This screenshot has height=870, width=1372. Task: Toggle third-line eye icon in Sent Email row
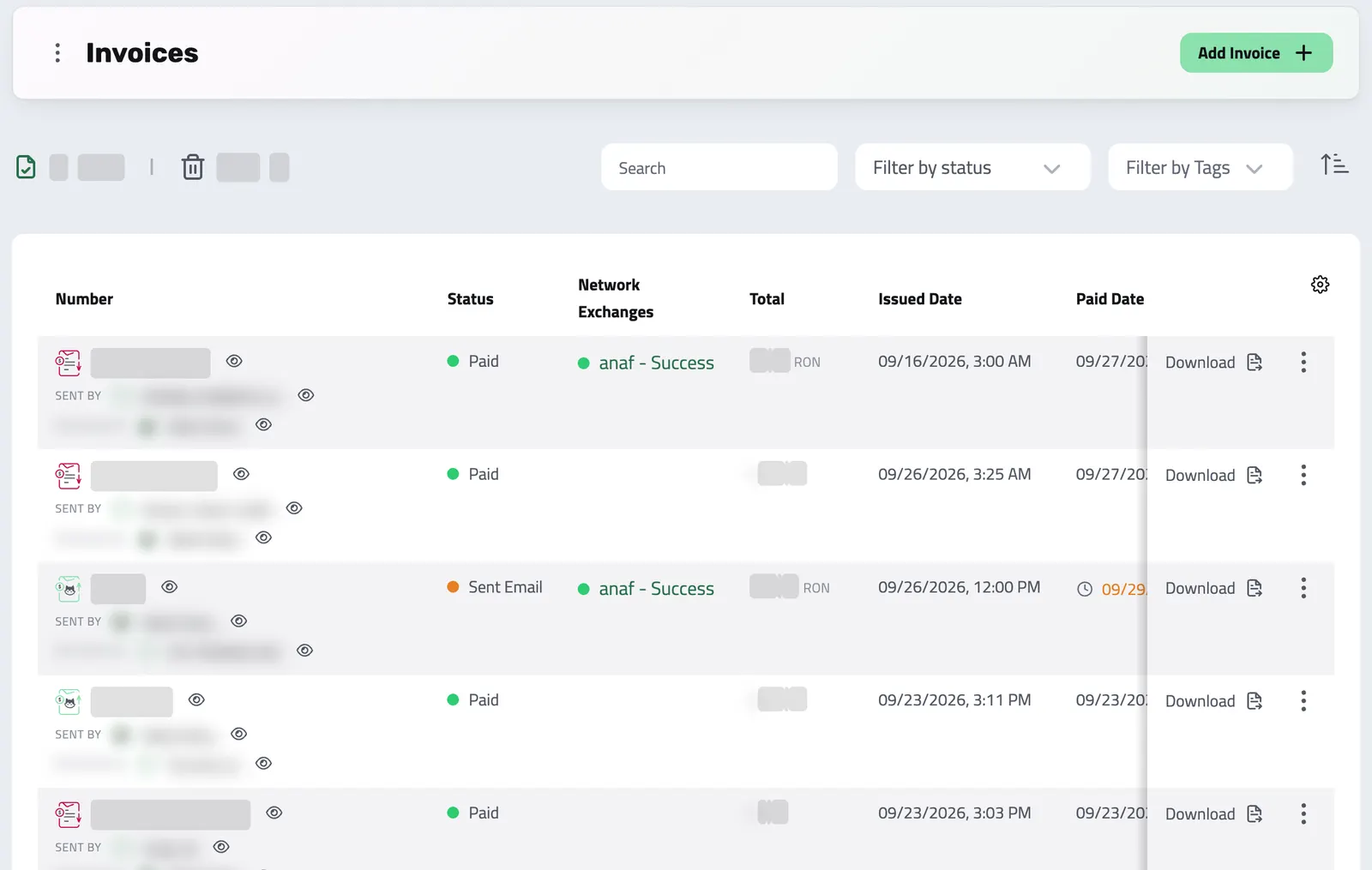click(304, 651)
